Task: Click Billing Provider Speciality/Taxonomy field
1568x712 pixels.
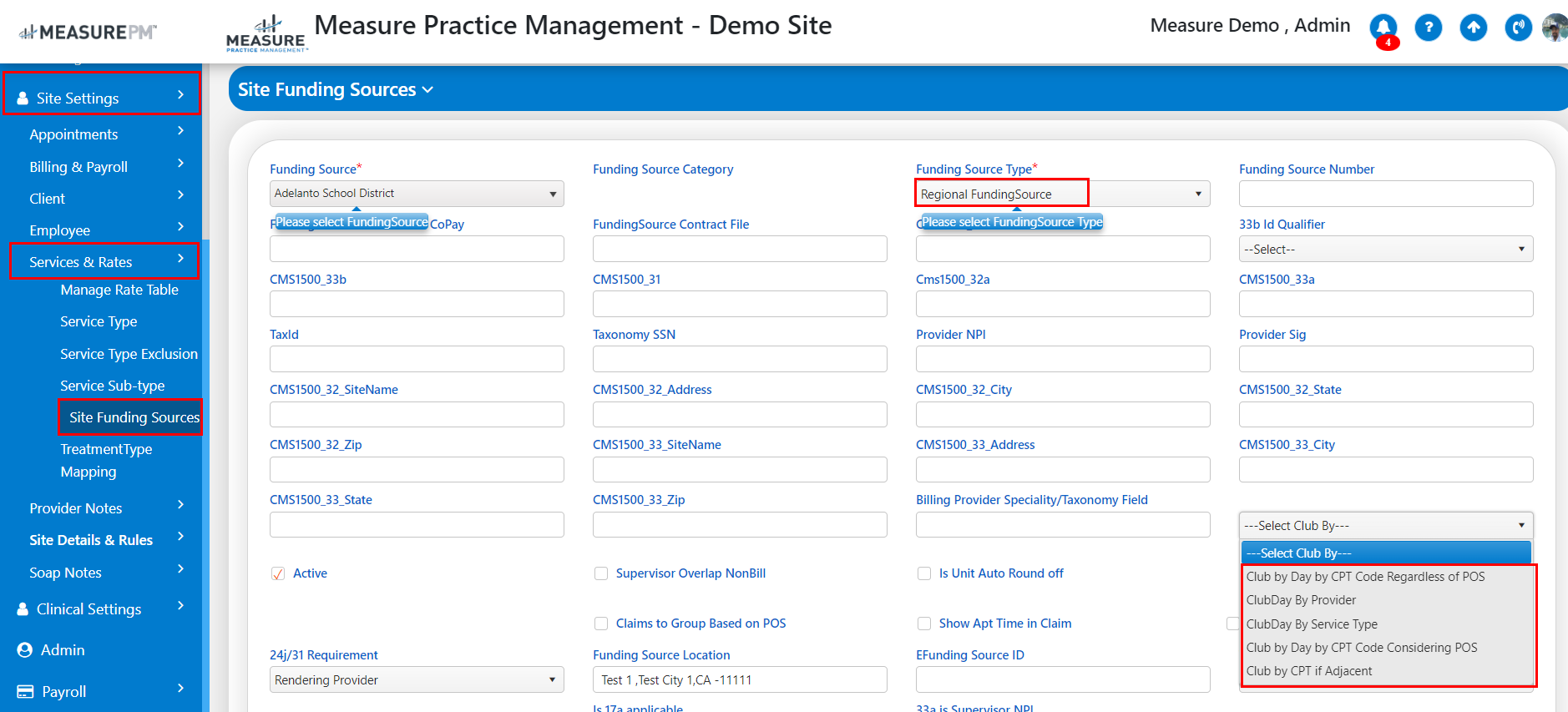Action: pyautogui.click(x=1063, y=524)
